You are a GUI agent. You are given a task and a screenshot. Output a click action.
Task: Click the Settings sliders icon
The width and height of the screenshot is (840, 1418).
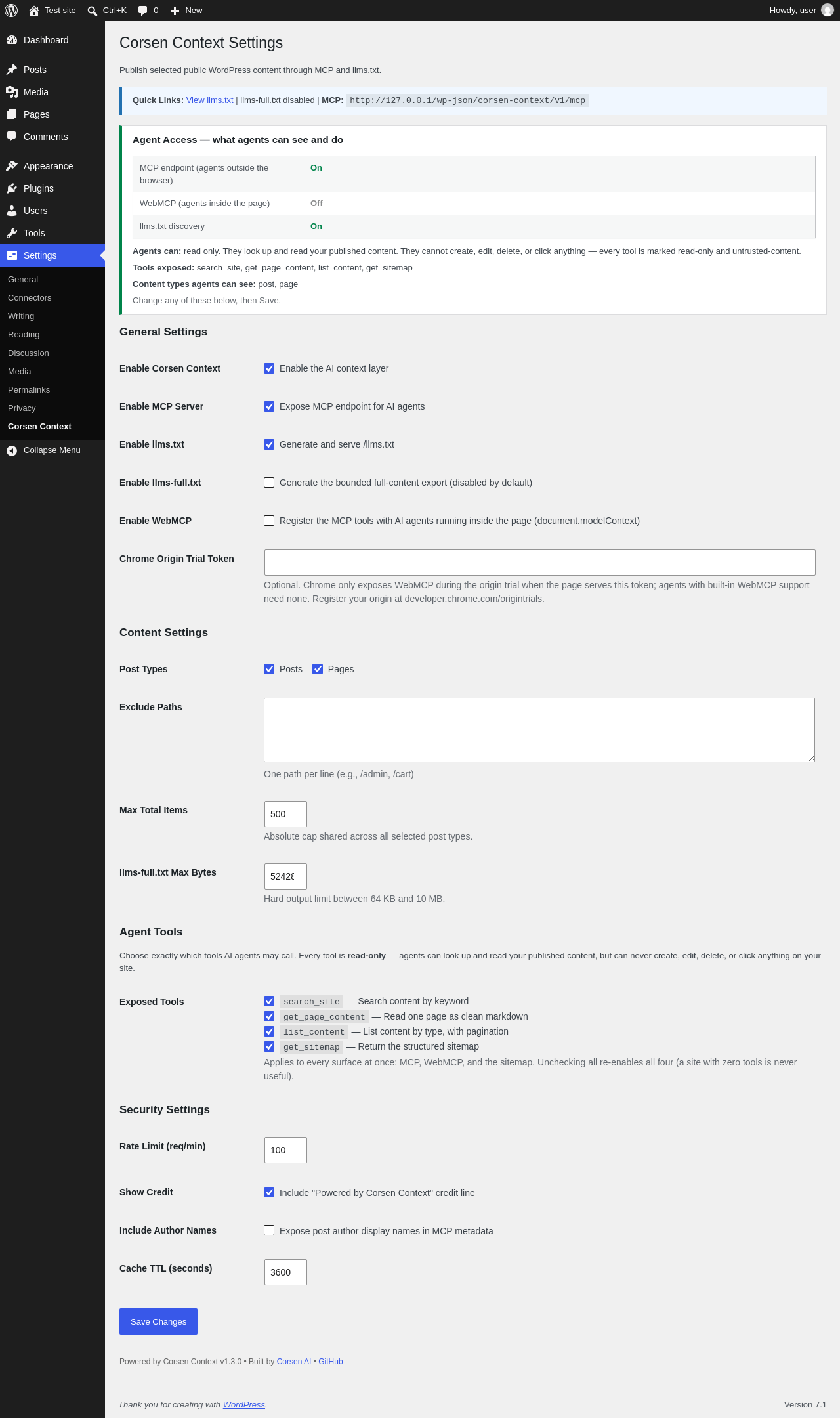12,255
